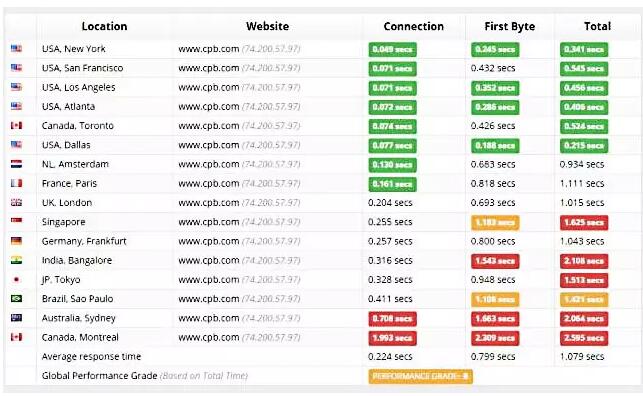Screen dimensions: 643x396
Task: Click green total time badge for USA, Dallas
Action: click(x=584, y=146)
